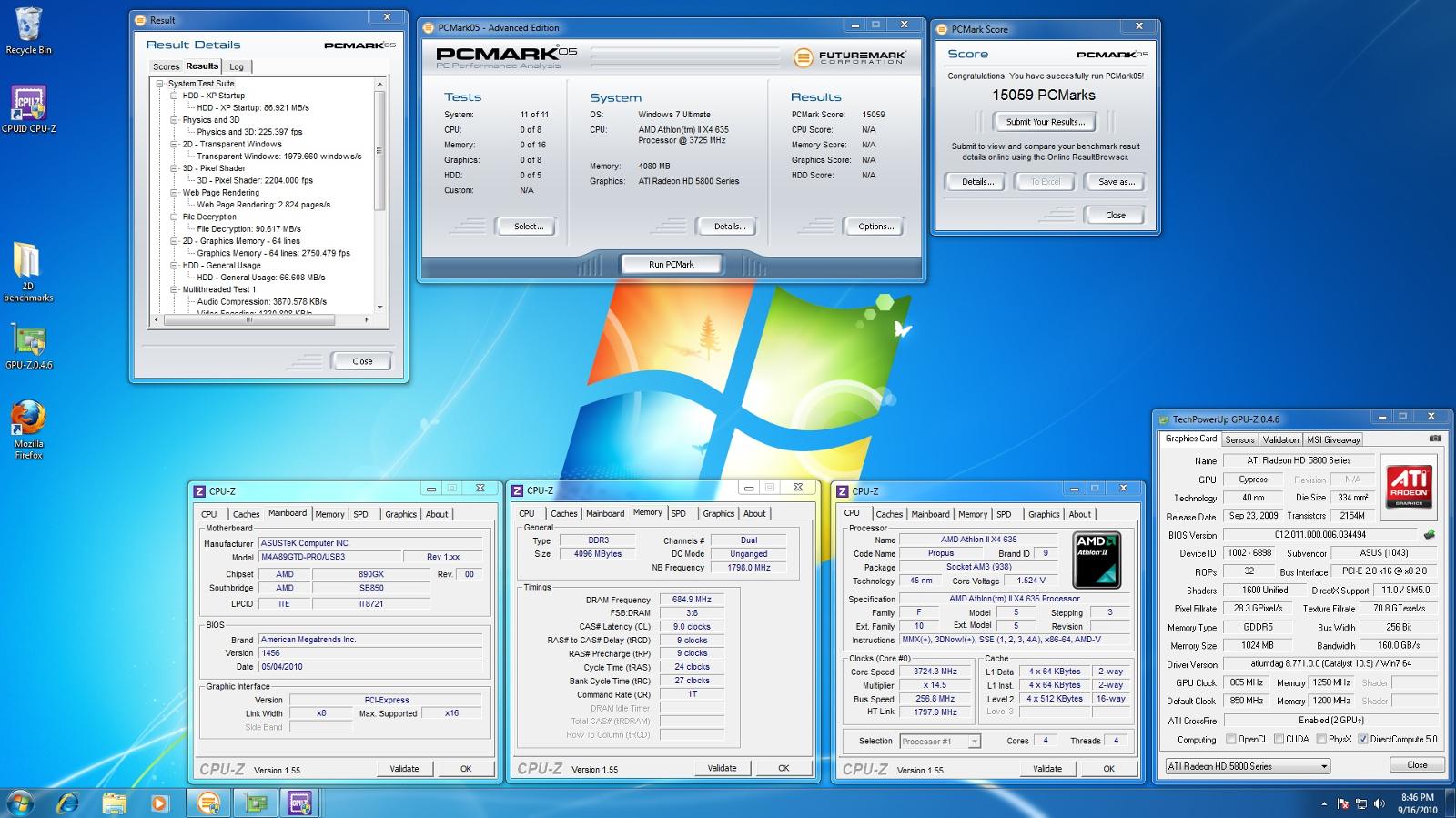Click the title icon of the Result window
The image size is (1456, 818).
pyautogui.click(x=140, y=19)
